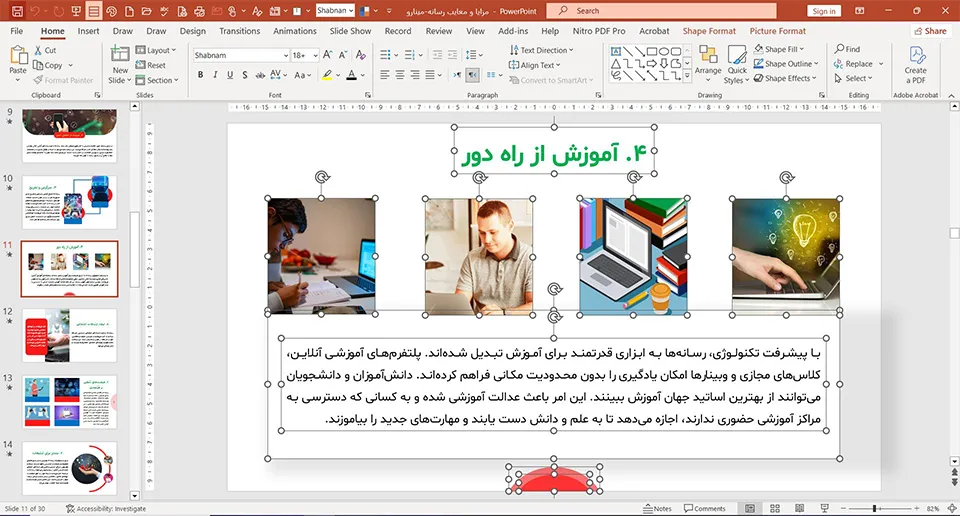960x516 pixels.
Task: Click the Paste icon
Action: [18, 56]
